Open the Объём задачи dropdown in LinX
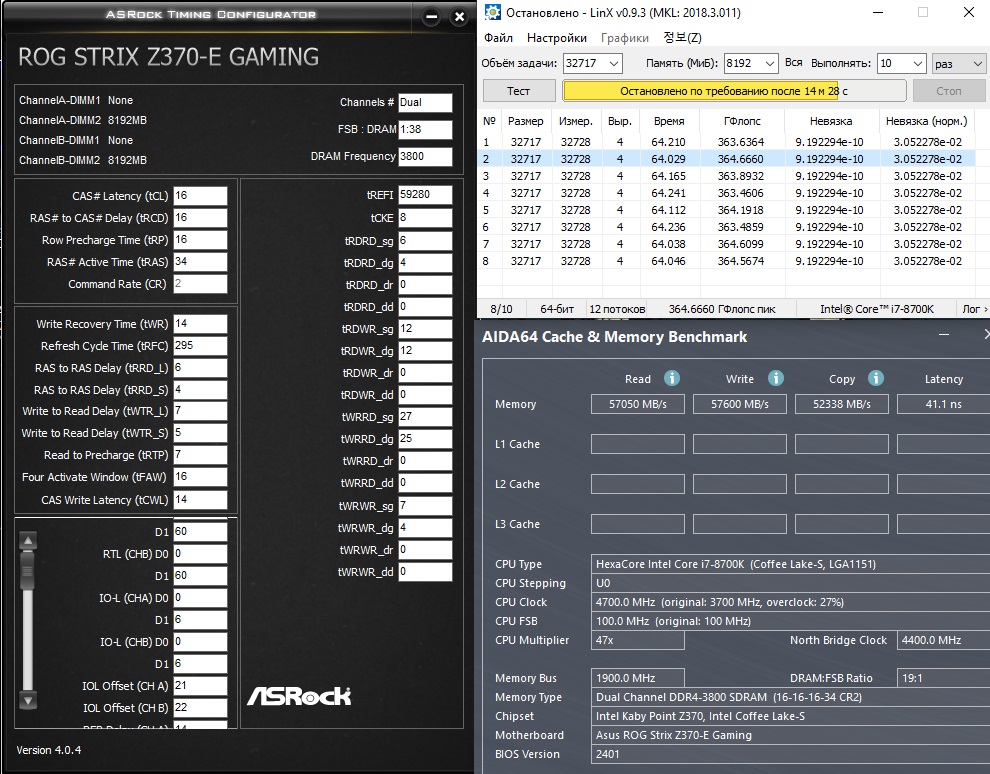 613,63
